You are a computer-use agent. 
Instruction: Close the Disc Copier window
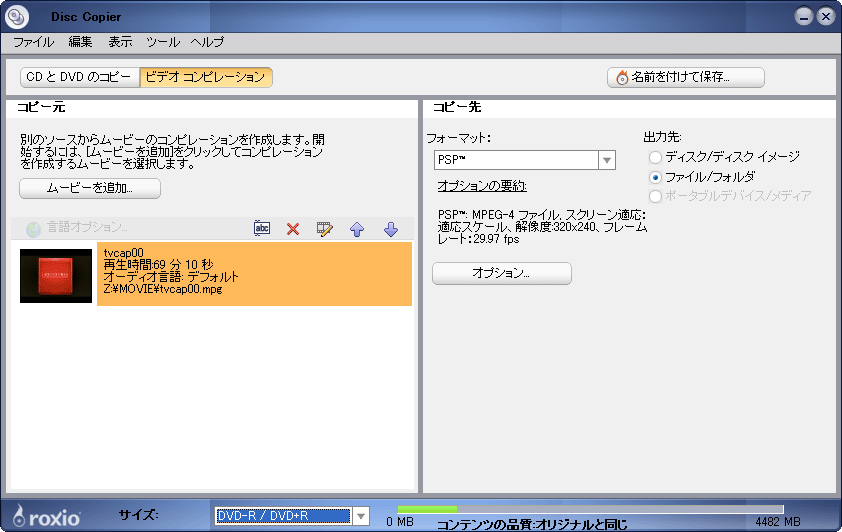826,17
